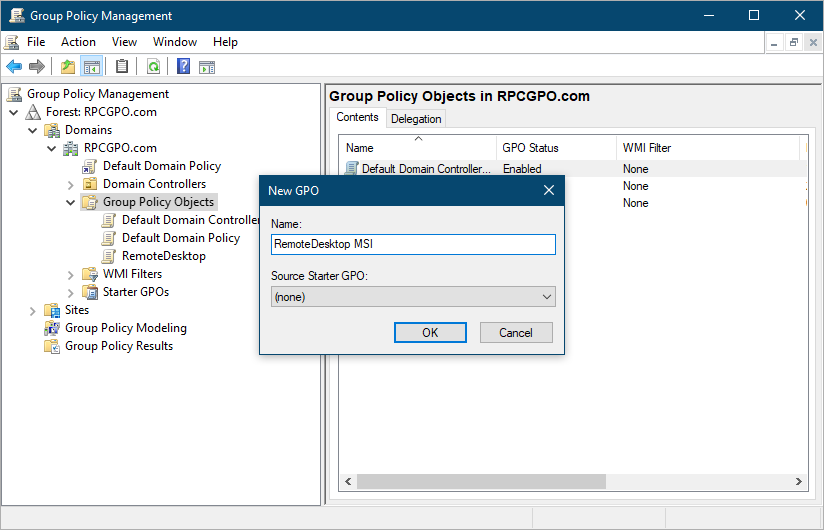Toggle the Show/Hide Action Pane icon

[x=207, y=67]
